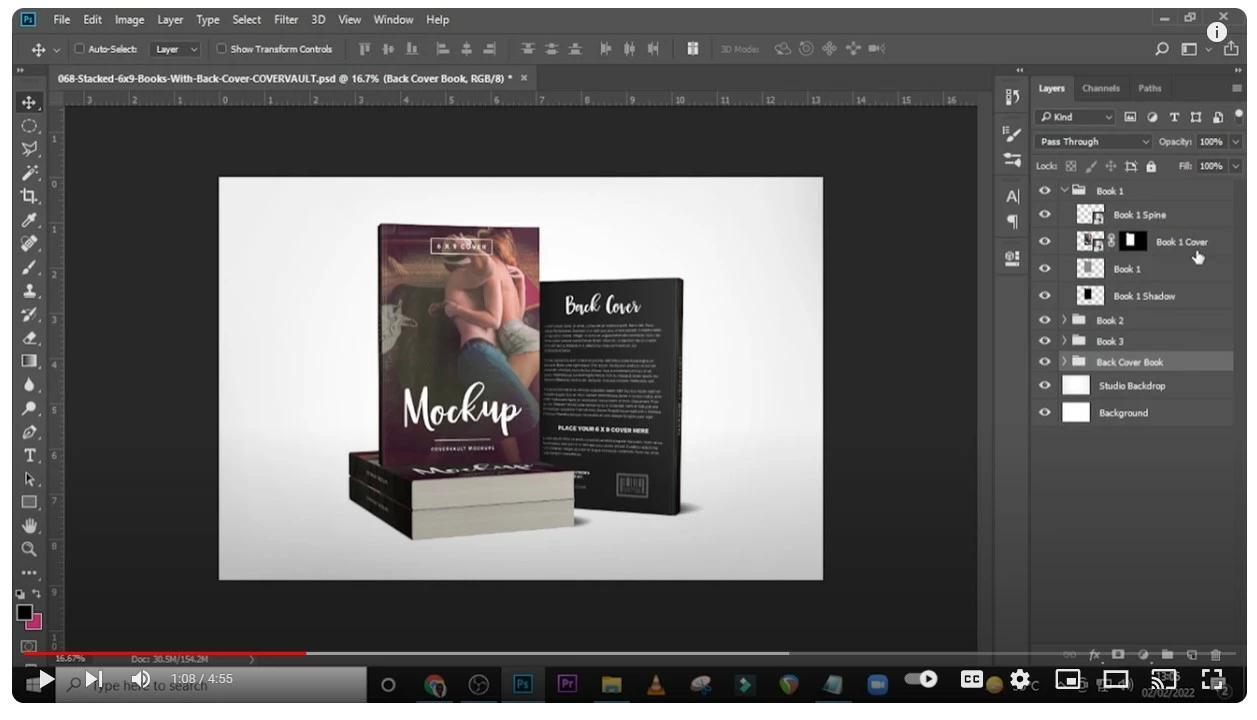
Task: Open the Image menu
Action: (130, 19)
